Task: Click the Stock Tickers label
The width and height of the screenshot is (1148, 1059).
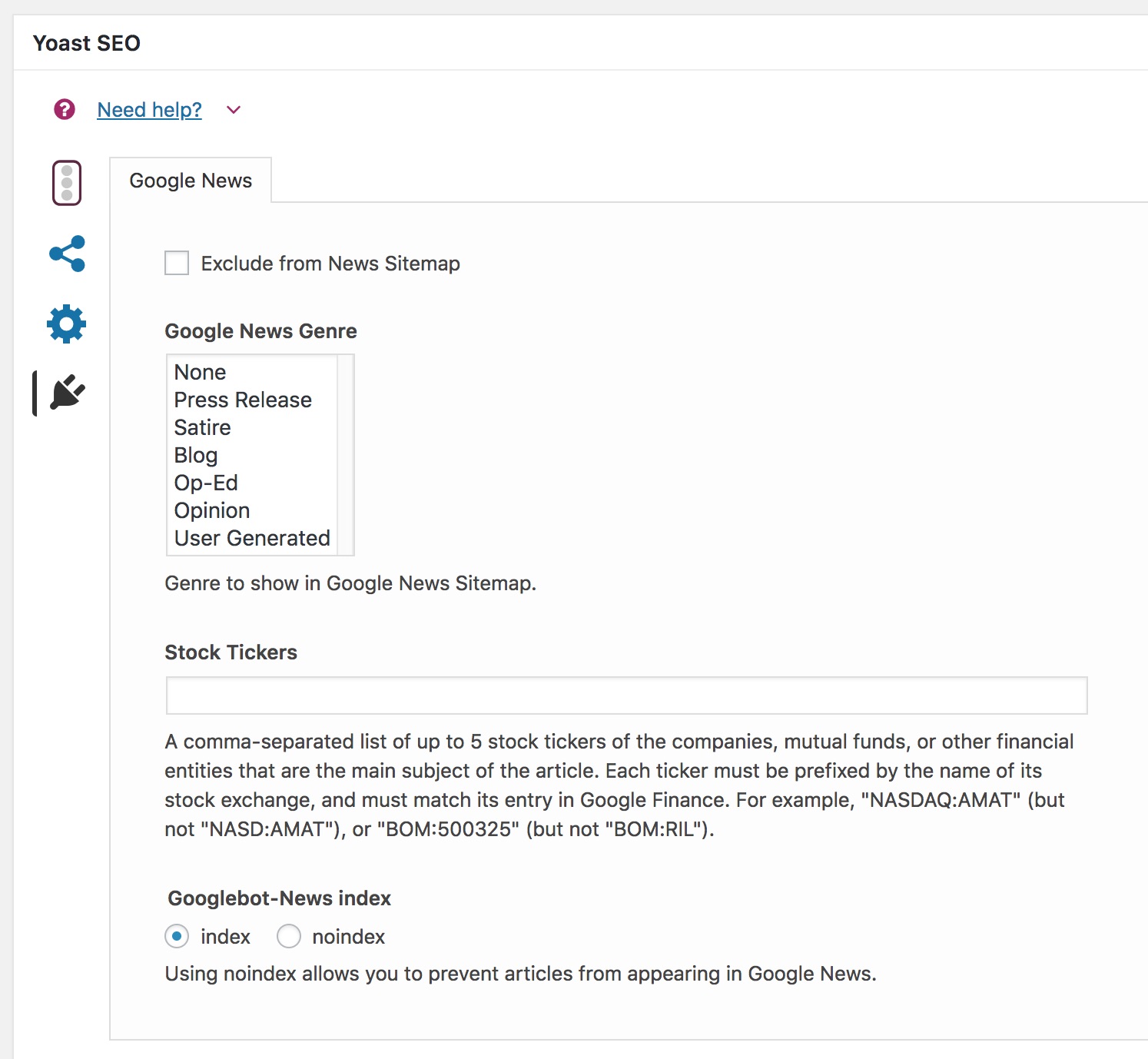Action: pyautogui.click(x=231, y=652)
